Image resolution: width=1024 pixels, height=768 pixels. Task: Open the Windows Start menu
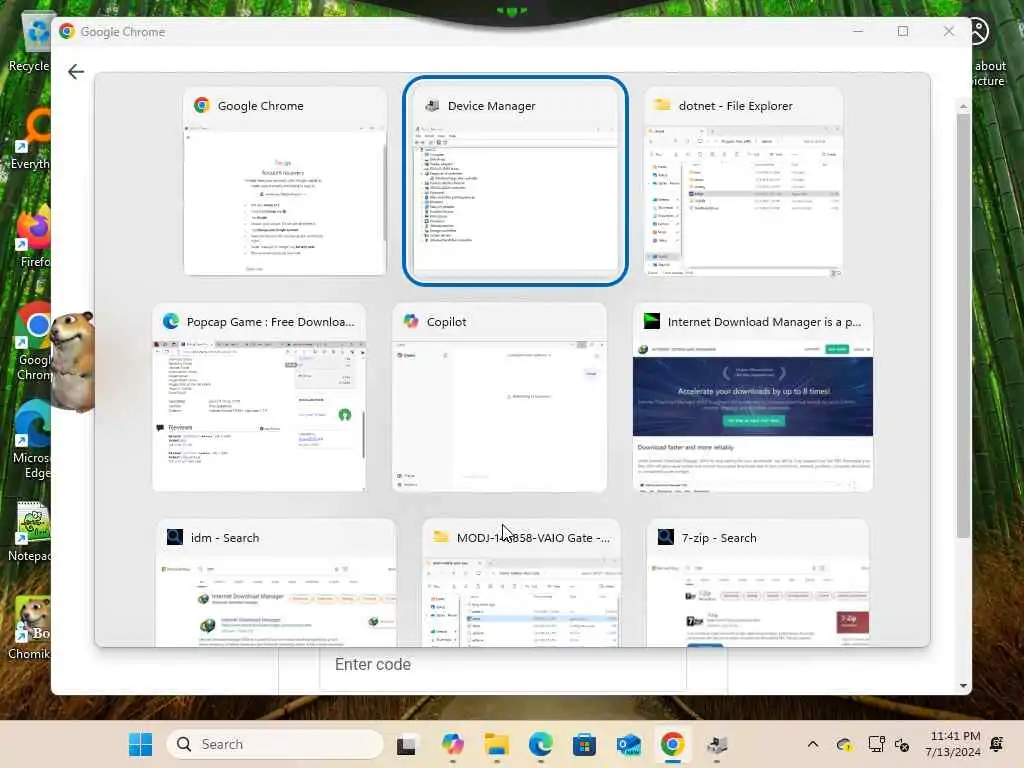coord(140,744)
